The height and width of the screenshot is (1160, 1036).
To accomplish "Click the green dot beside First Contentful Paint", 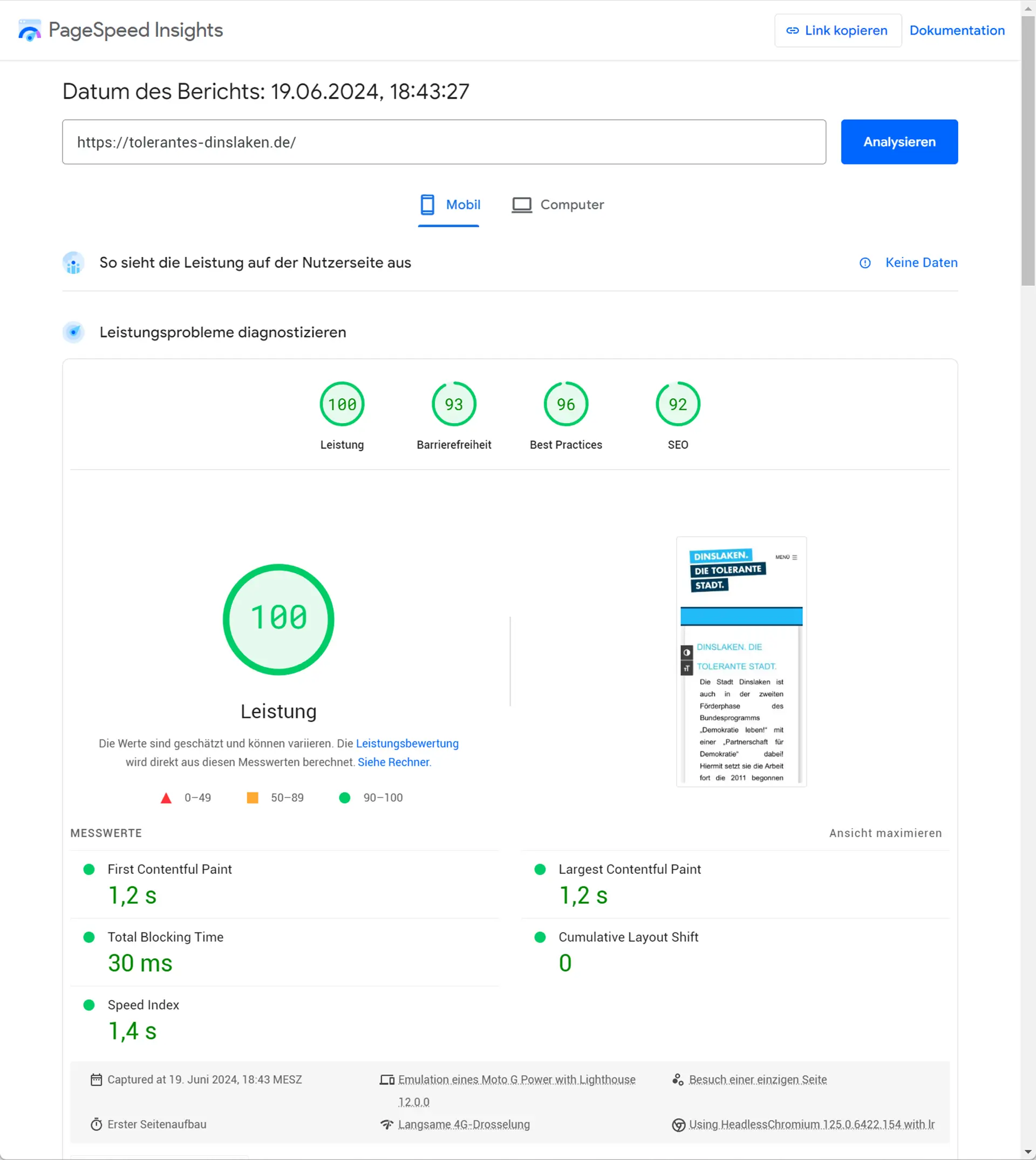I will [89, 870].
